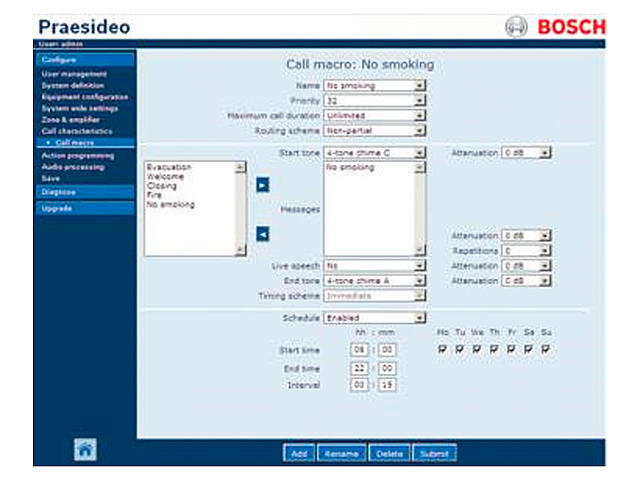The width and height of the screenshot is (640, 480).
Task: Click the Submit button
Action: (434, 453)
